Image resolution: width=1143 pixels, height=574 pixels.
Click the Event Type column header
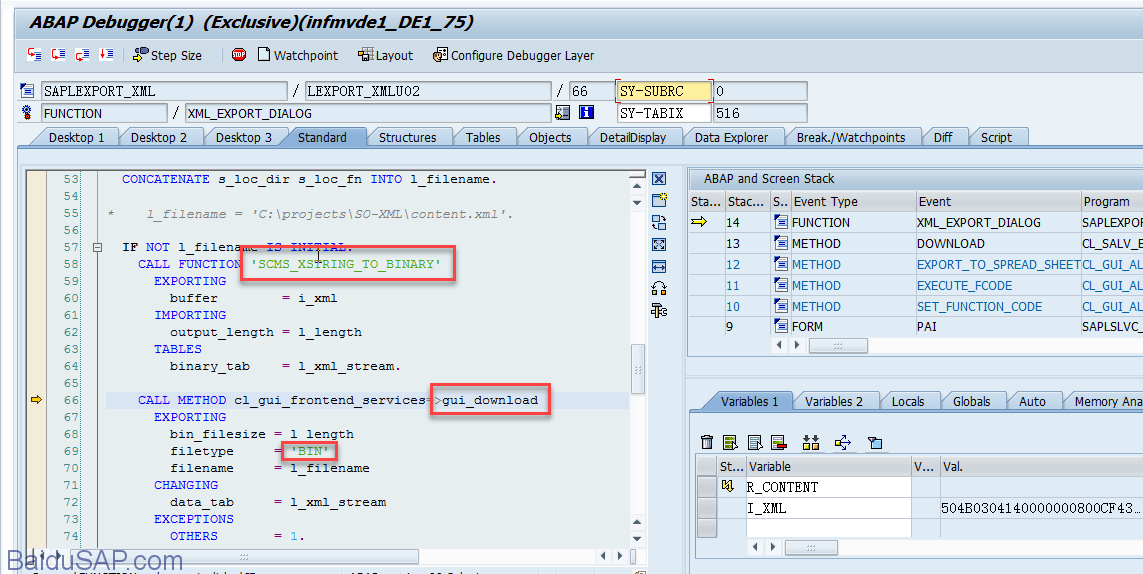tap(853, 201)
